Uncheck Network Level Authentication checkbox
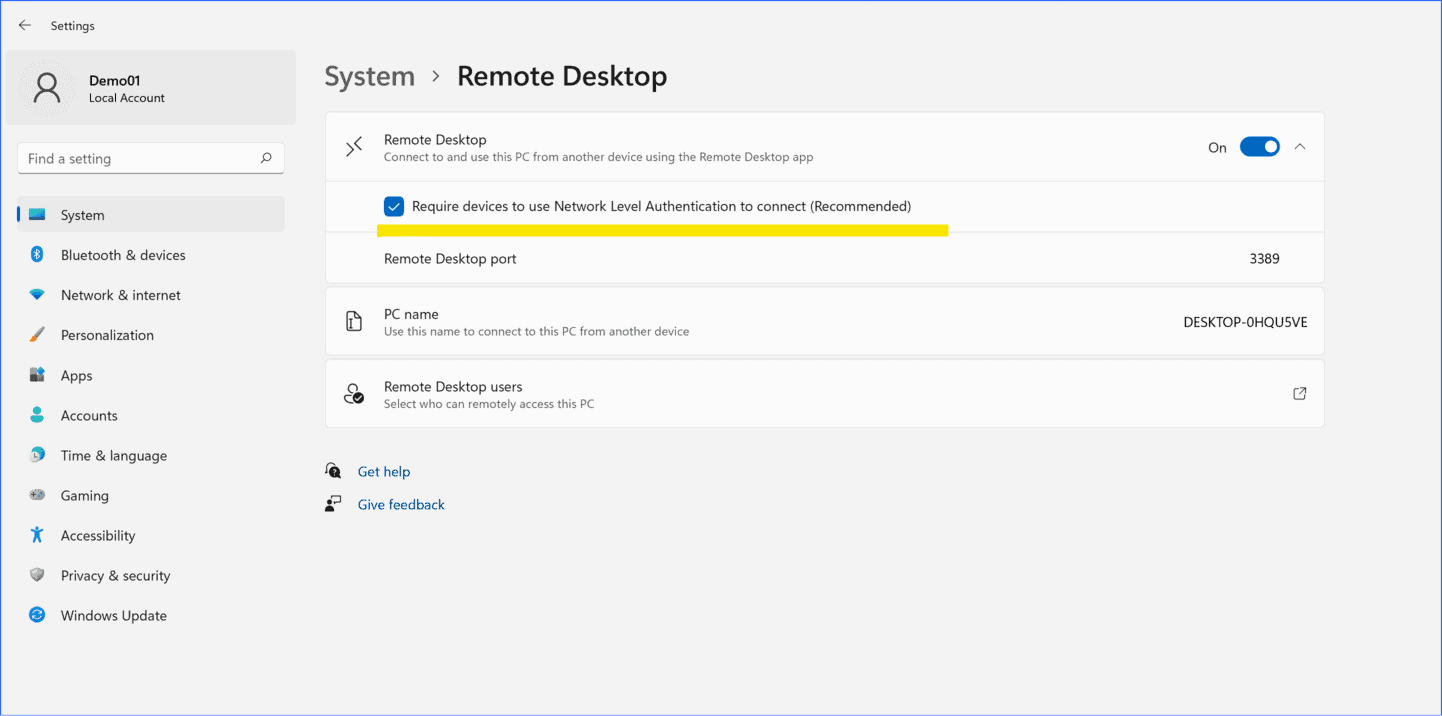Screen dimensions: 1442x716 [x=394, y=207]
